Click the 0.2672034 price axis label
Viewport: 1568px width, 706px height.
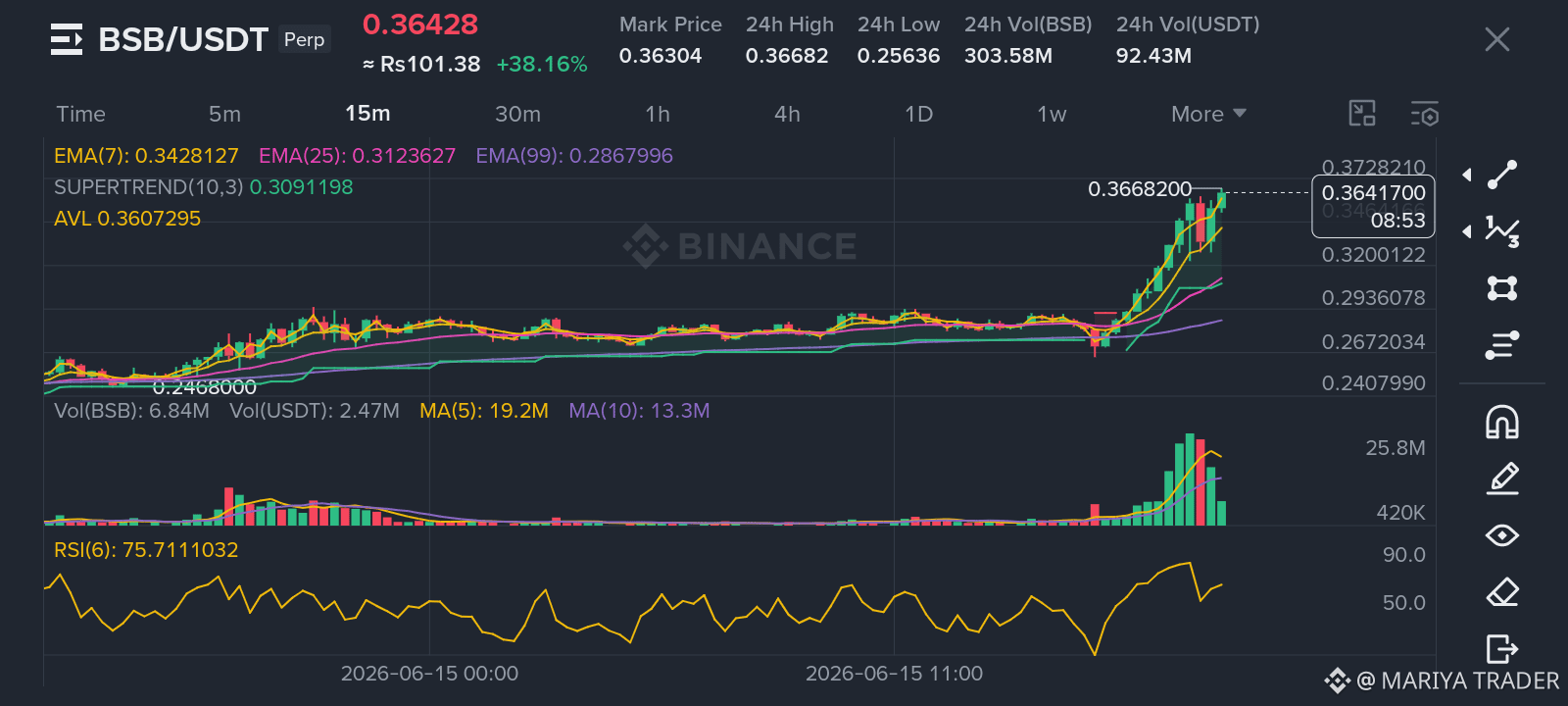click(x=1374, y=342)
